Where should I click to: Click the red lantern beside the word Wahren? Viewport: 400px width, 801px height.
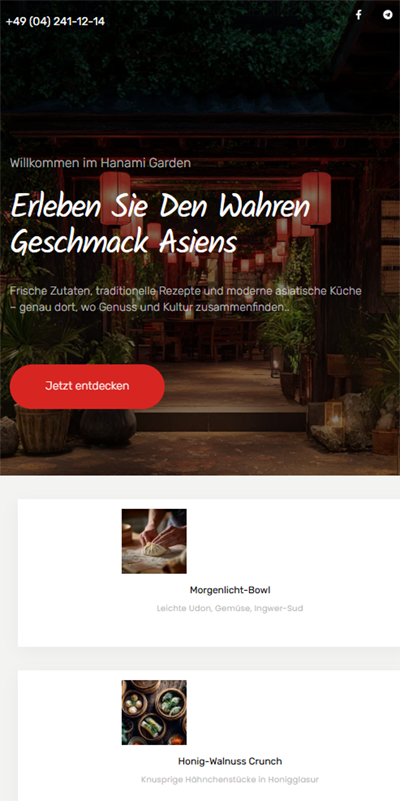tap(315, 198)
